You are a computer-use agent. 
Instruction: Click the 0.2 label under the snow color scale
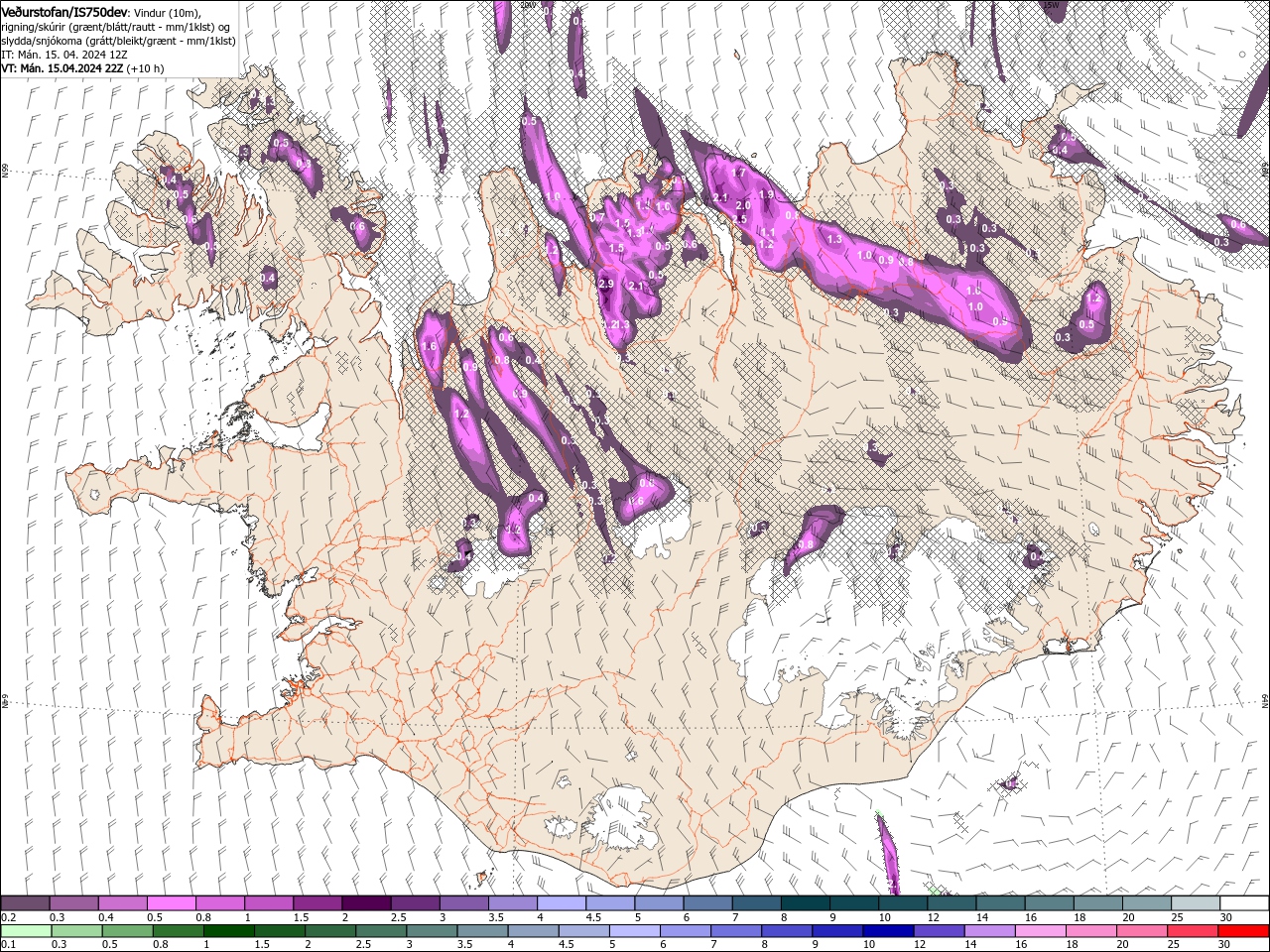point(8,917)
